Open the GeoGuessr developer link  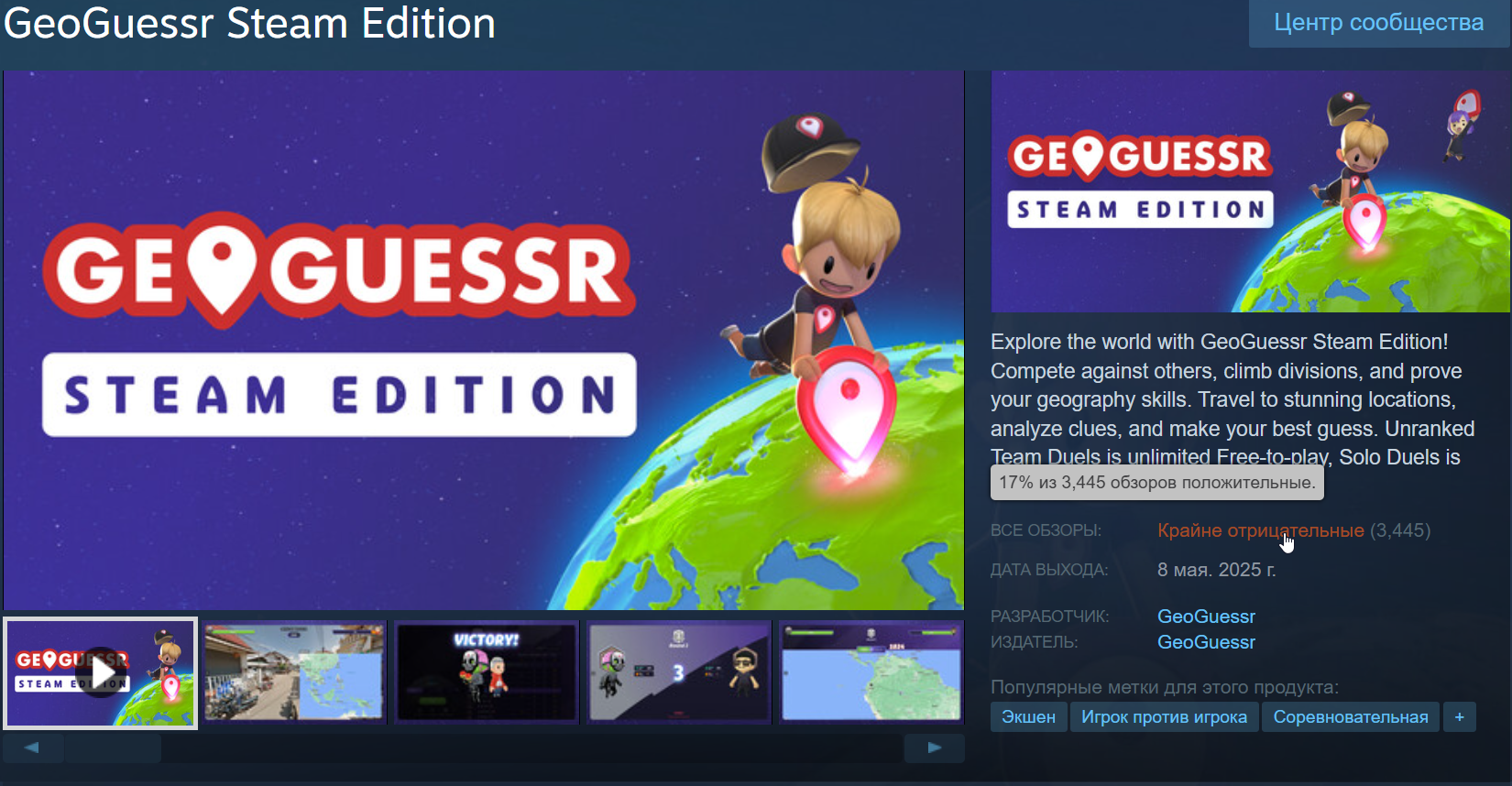pos(1206,617)
